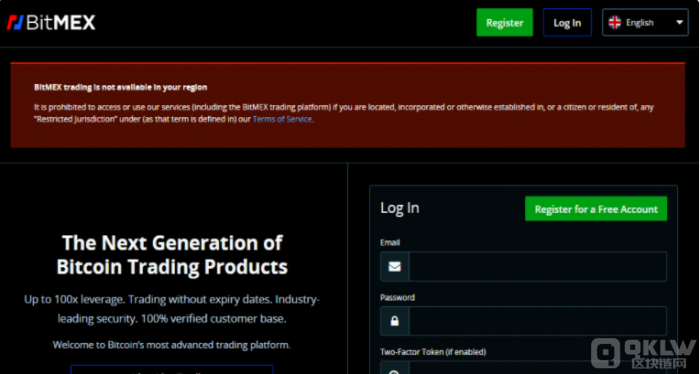Viewport: 700px width, 374px height.
Task: Click 'Up to 100x leverage' description text
Action: (x=172, y=309)
